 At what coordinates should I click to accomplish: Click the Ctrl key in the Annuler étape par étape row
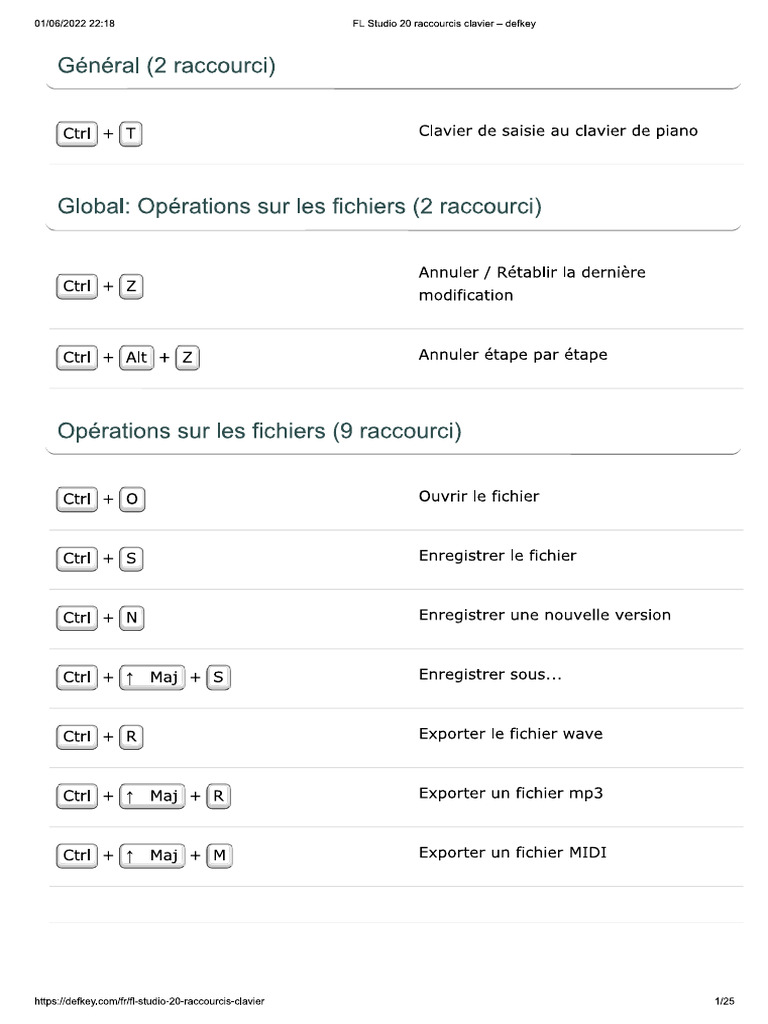tap(77, 358)
